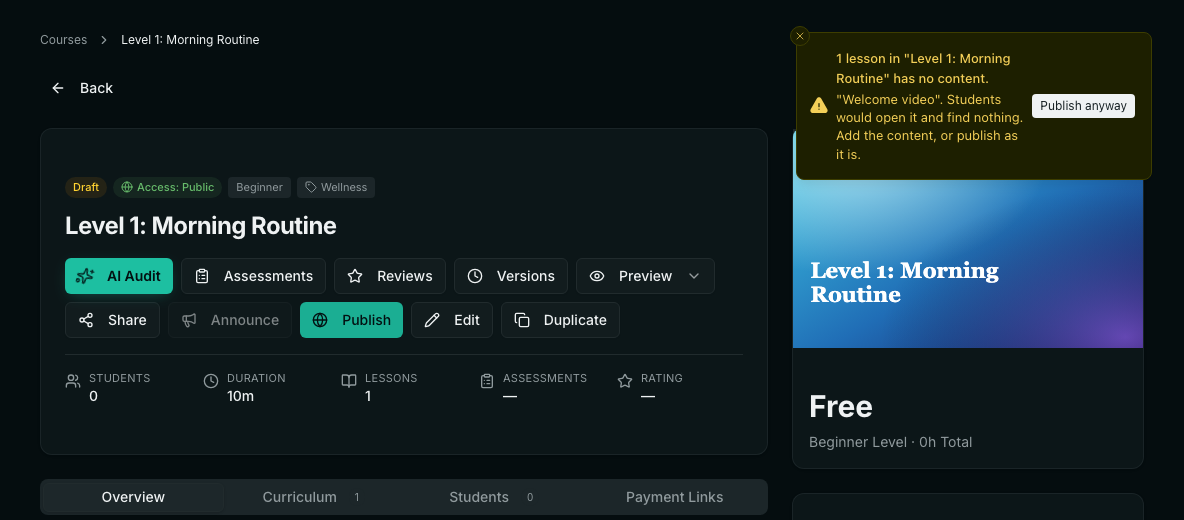Open the Reviews section
Image resolution: width=1184 pixels, height=520 pixels.
[x=390, y=276]
